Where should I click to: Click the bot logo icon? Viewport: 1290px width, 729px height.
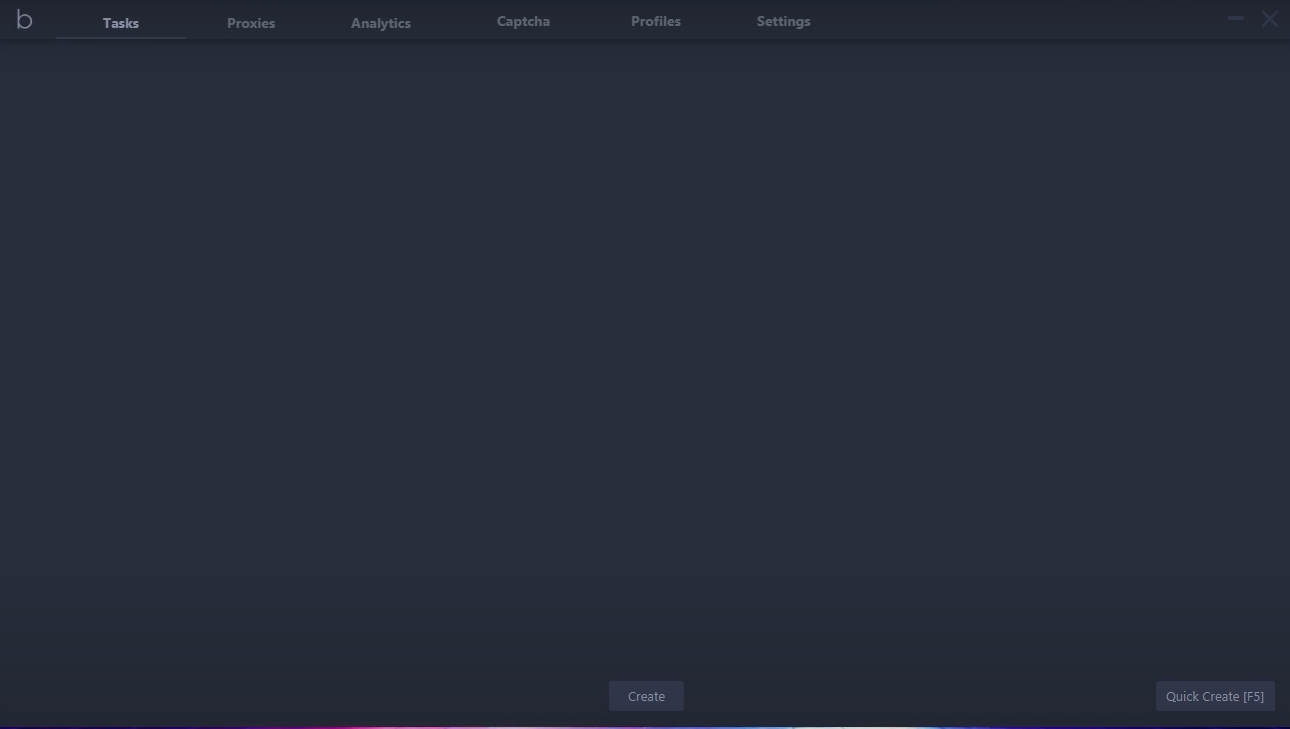(24, 19)
